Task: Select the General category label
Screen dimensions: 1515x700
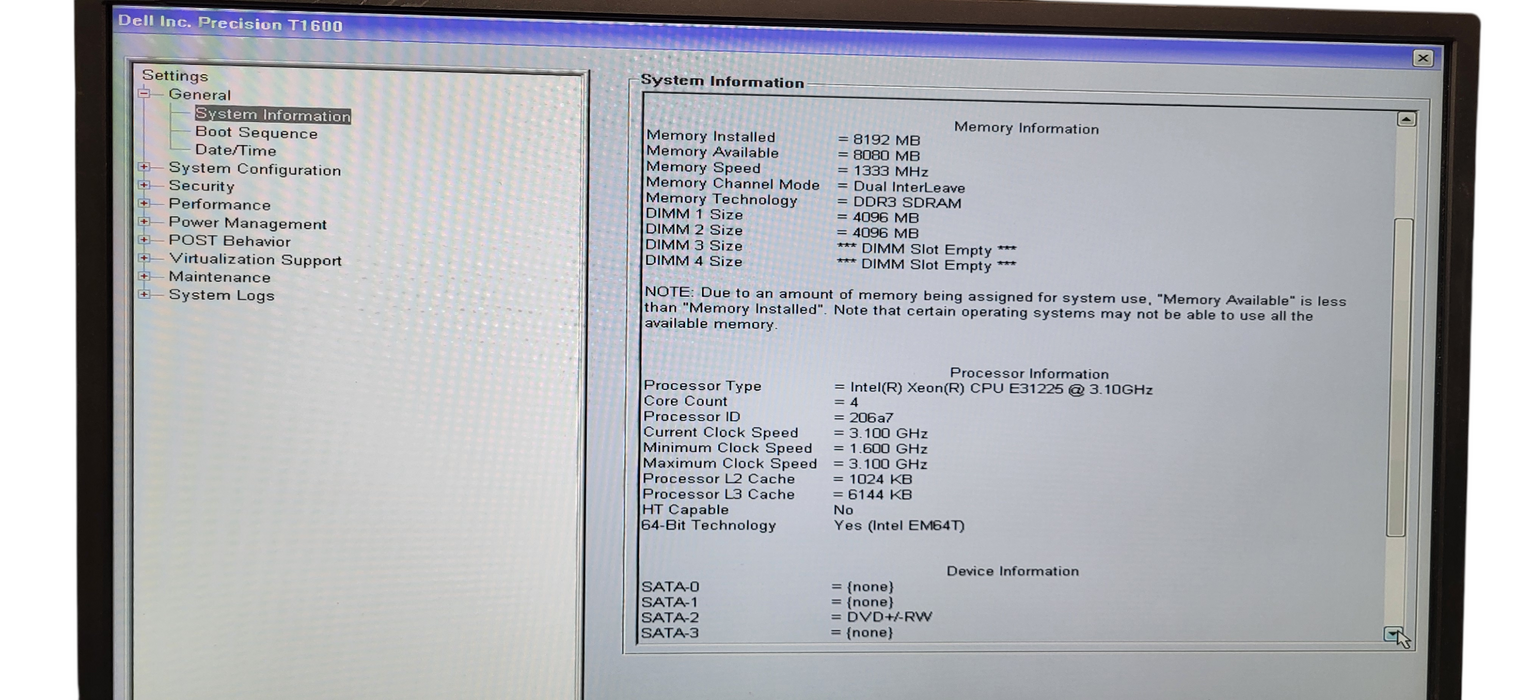Action: coord(199,95)
